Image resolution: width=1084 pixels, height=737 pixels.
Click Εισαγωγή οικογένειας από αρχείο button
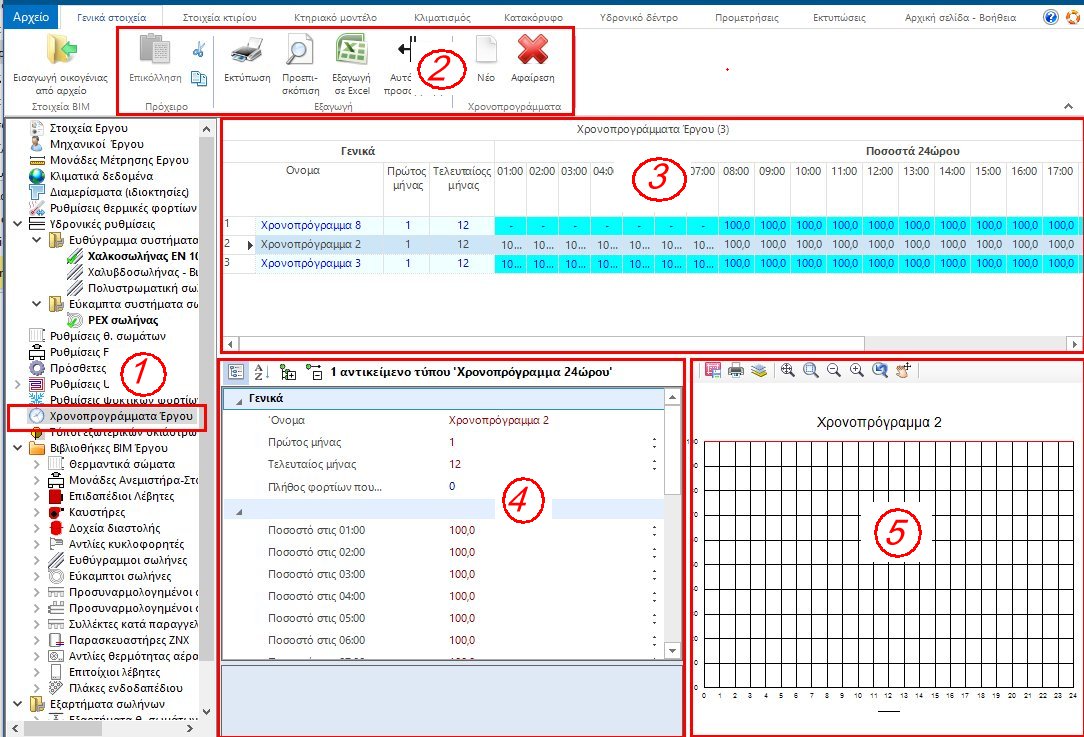coord(60,62)
